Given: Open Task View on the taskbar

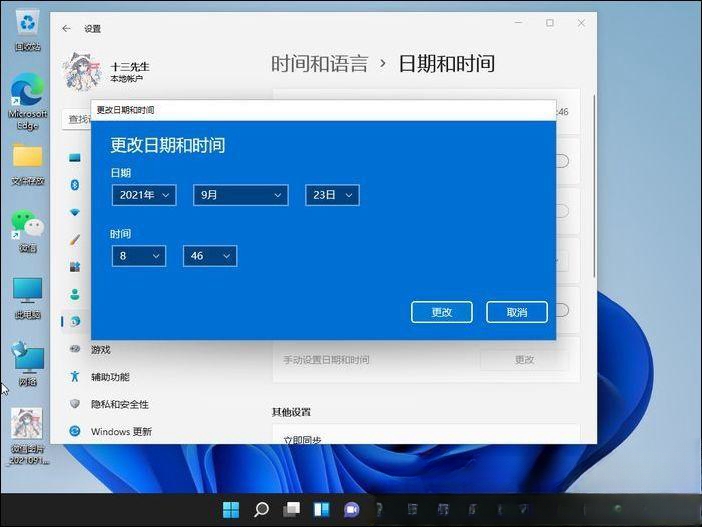Looking at the screenshot, I should pos(291,510).
